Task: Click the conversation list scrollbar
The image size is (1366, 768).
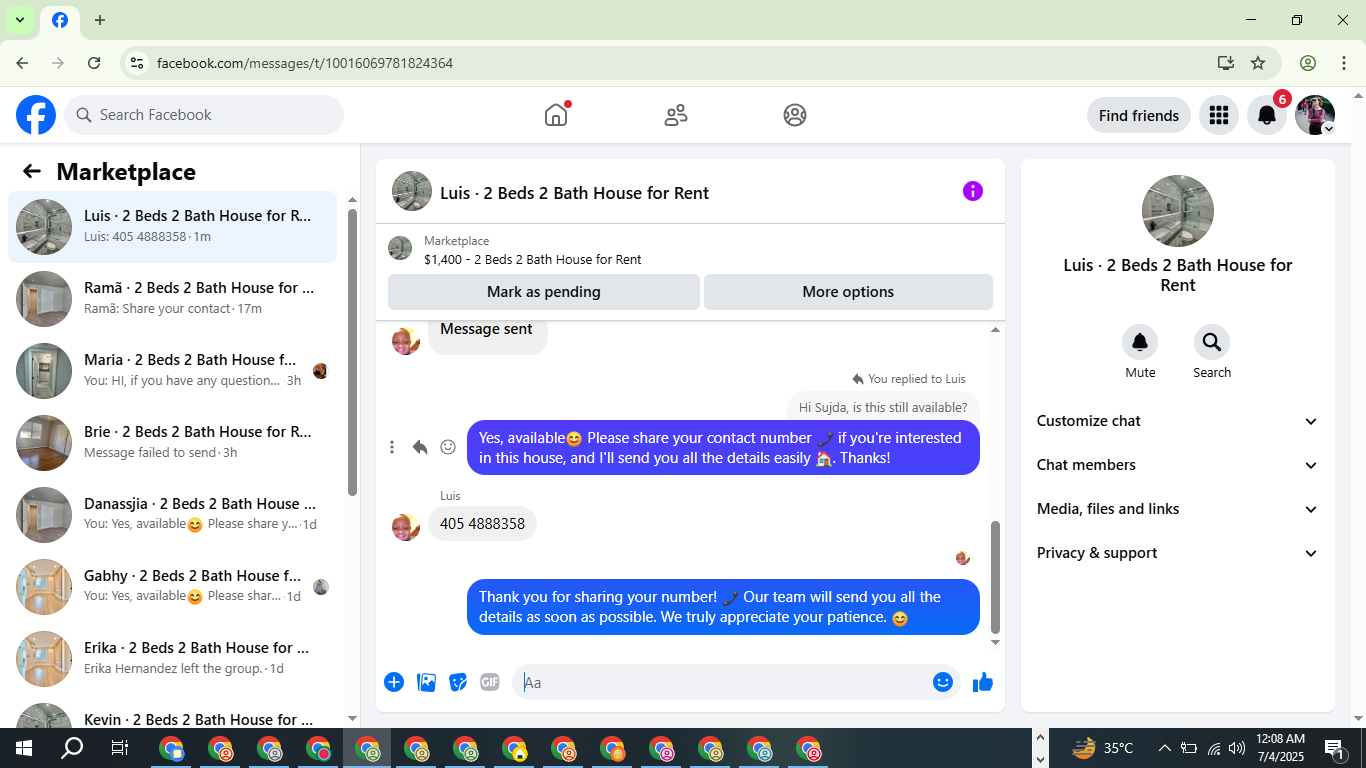Action: click(x=352, y=352)
